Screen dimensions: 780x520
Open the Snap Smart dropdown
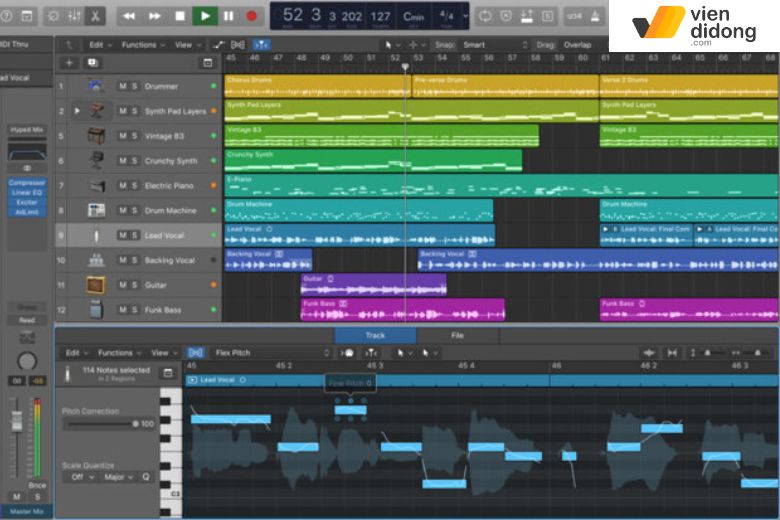pos(495,45)
